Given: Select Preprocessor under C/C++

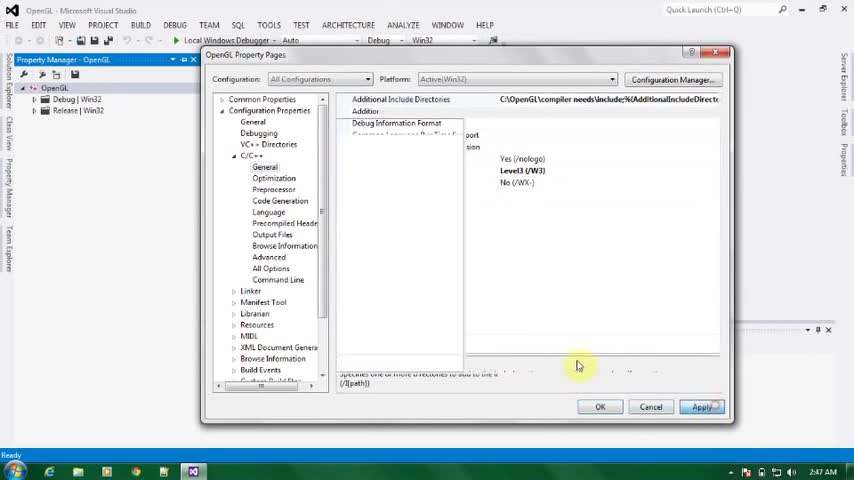Looking at the screenshot, I should tap(273, 190).
